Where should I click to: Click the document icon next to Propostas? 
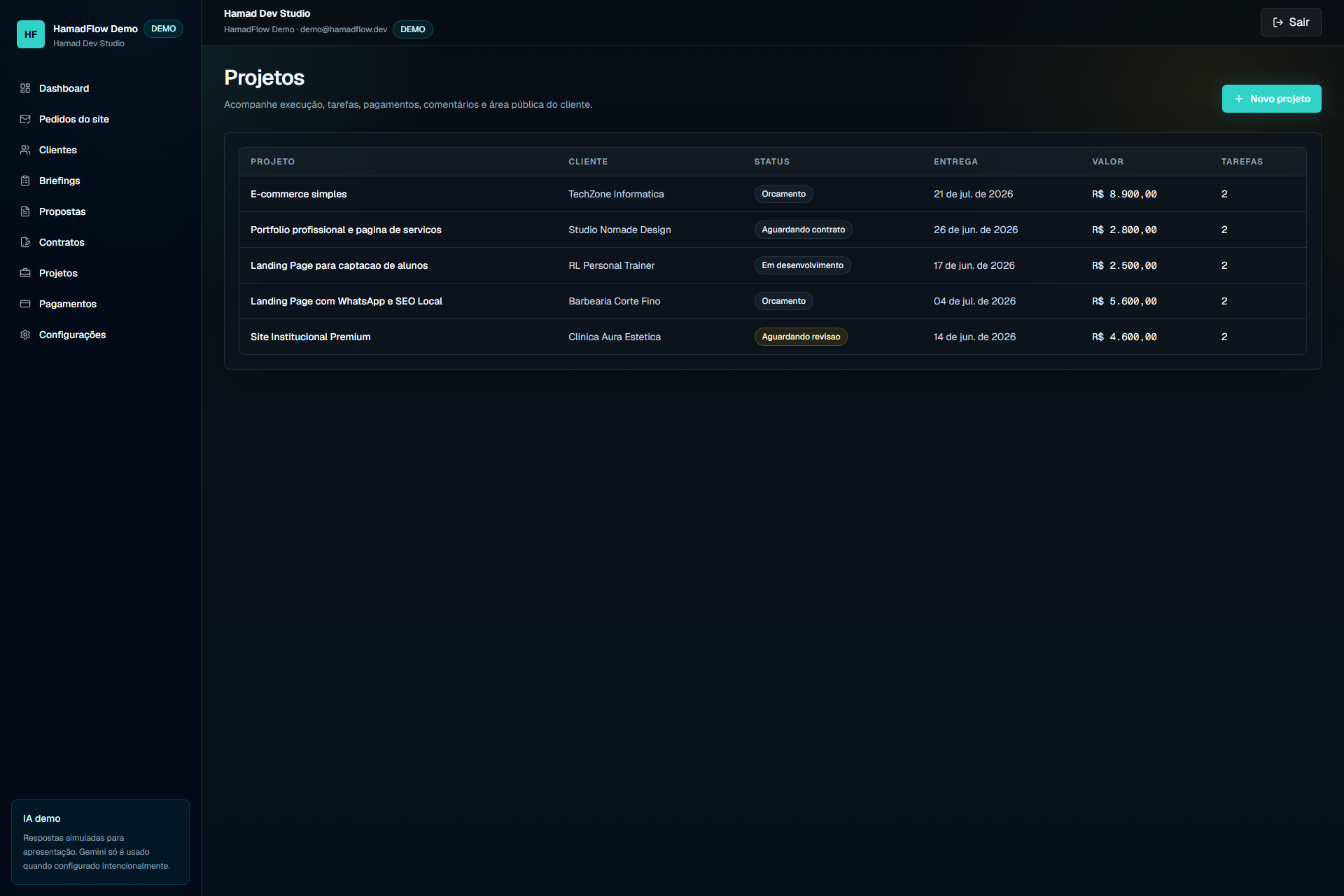(25, 211)
